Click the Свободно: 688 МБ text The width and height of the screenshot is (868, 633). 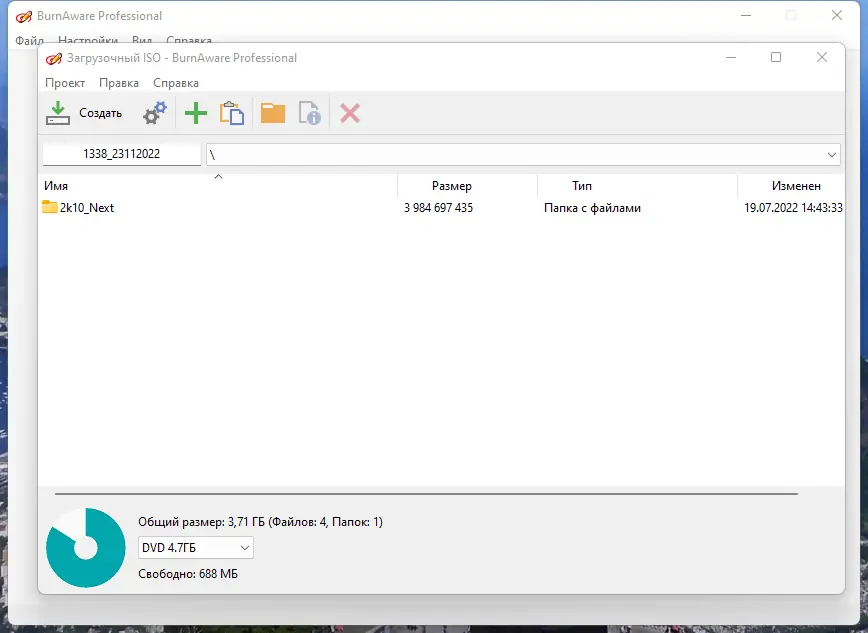coord(188,574)
